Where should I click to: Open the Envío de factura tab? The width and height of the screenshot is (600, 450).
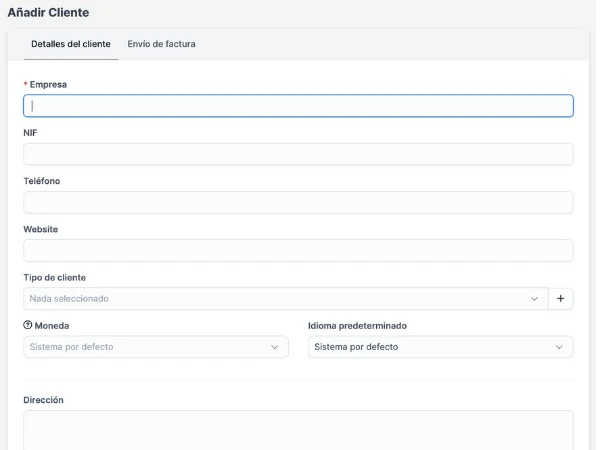point(161,44)
